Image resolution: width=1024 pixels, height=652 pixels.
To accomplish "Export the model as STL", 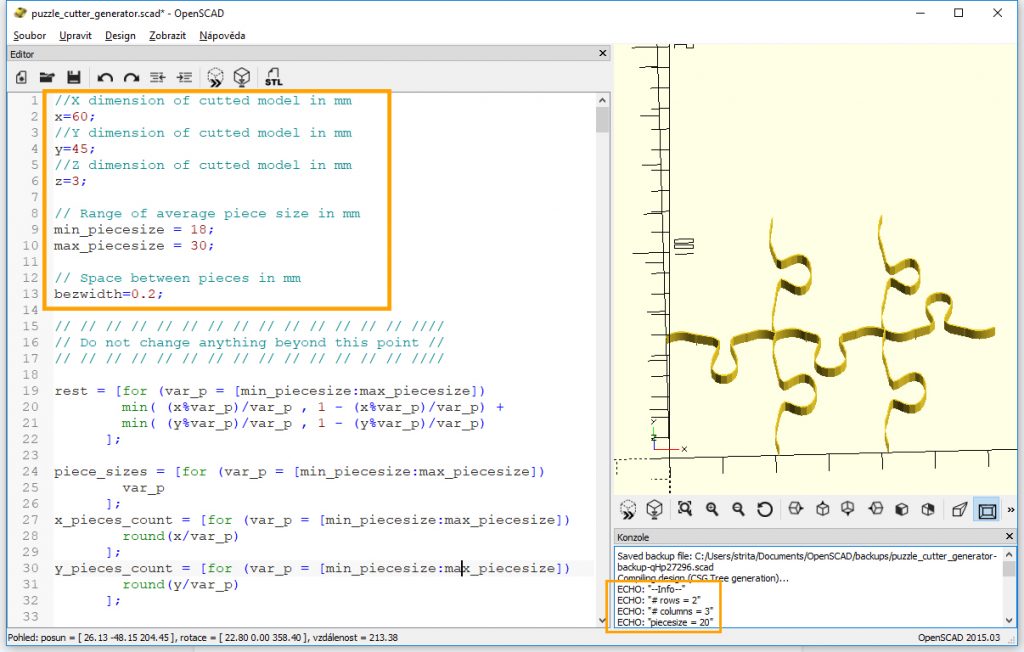I will [273, 77].
